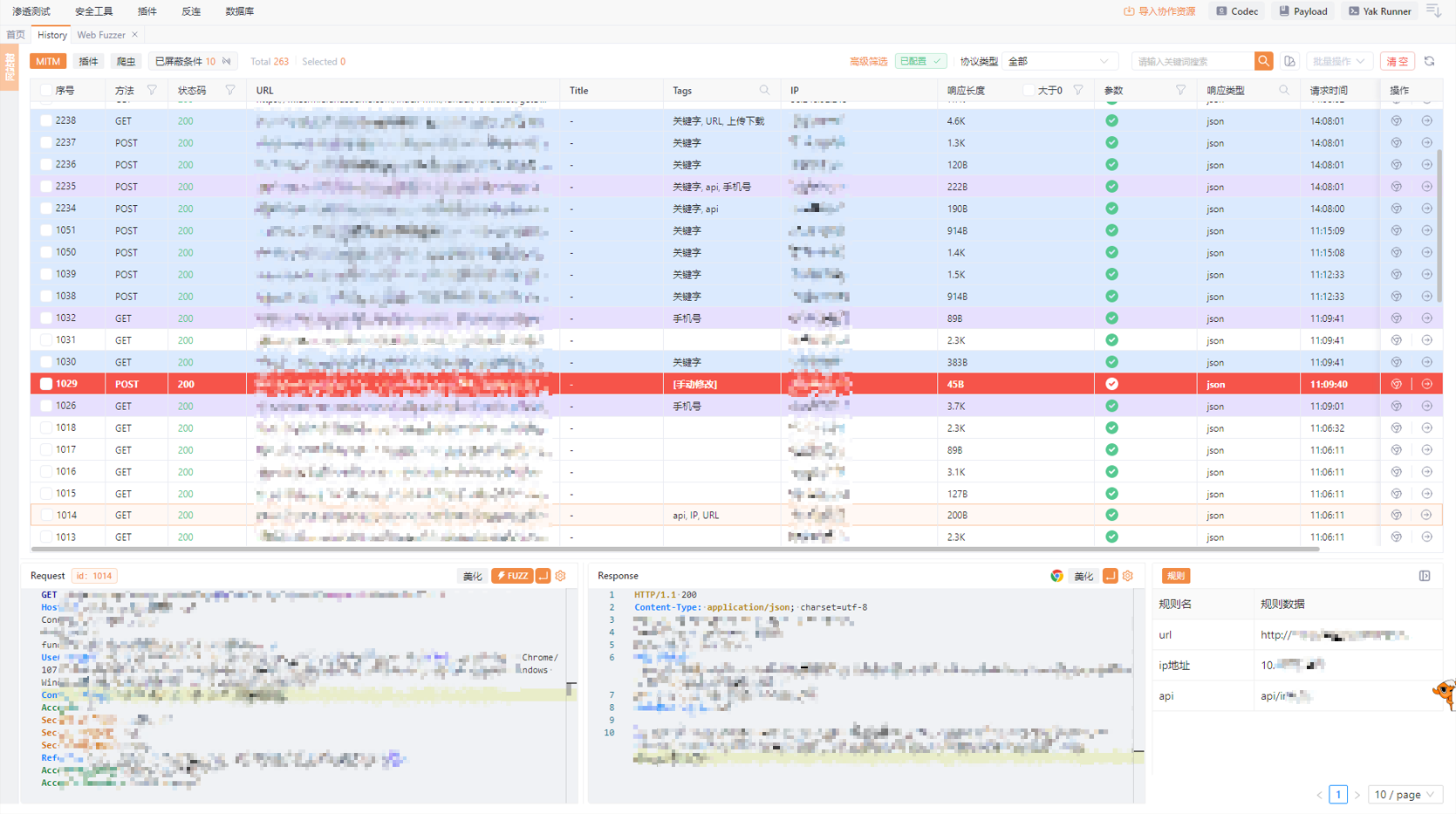Check the box for row 1026
1456x814 pixels.
pyautogui.click(x=46, y=406)
